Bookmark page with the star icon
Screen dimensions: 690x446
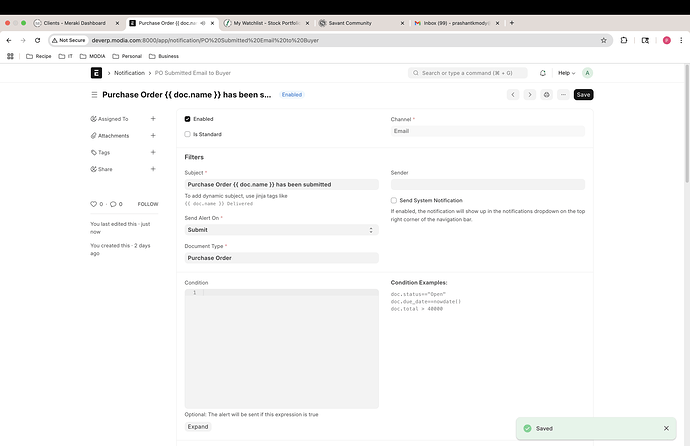[604, 40]
